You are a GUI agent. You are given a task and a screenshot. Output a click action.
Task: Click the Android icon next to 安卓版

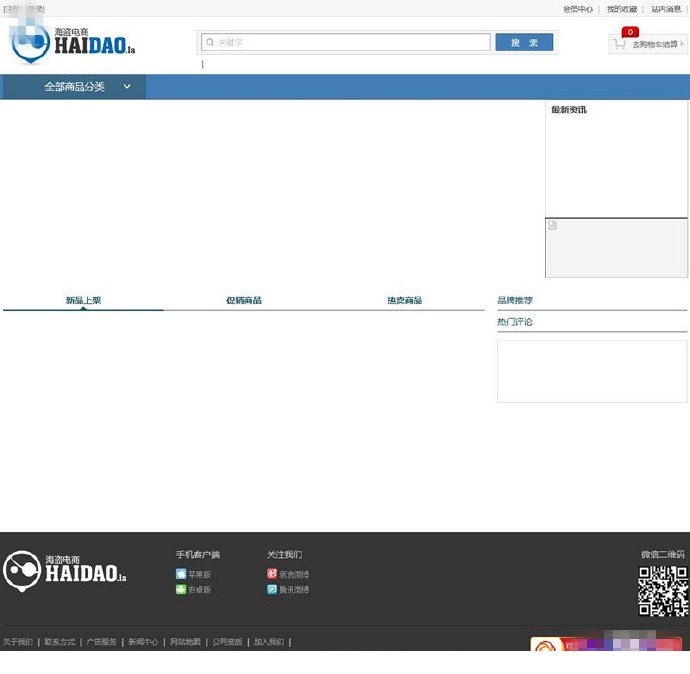click(x=181, y=589)
